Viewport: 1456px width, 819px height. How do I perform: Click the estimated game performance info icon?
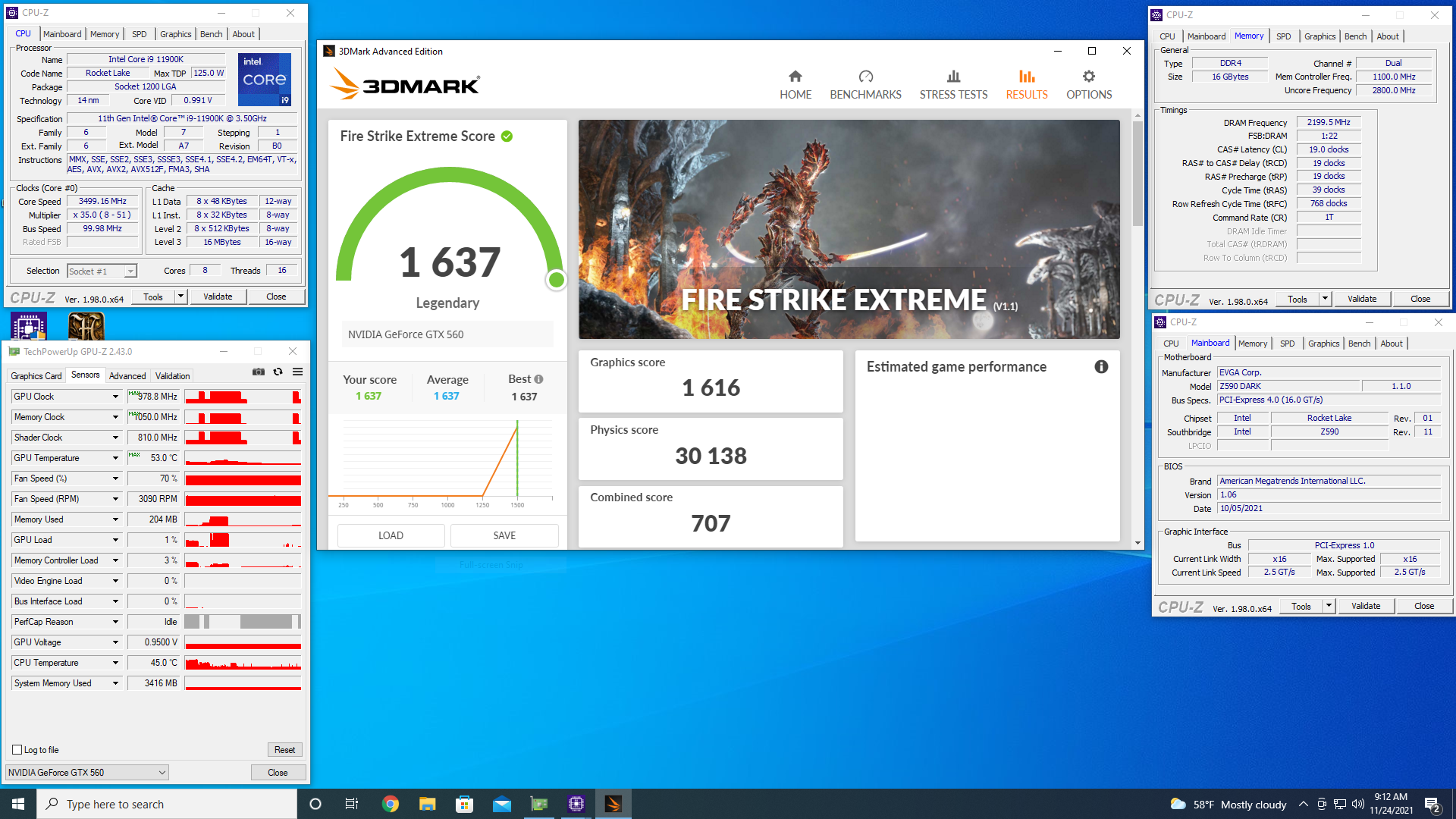point(1101,367)
